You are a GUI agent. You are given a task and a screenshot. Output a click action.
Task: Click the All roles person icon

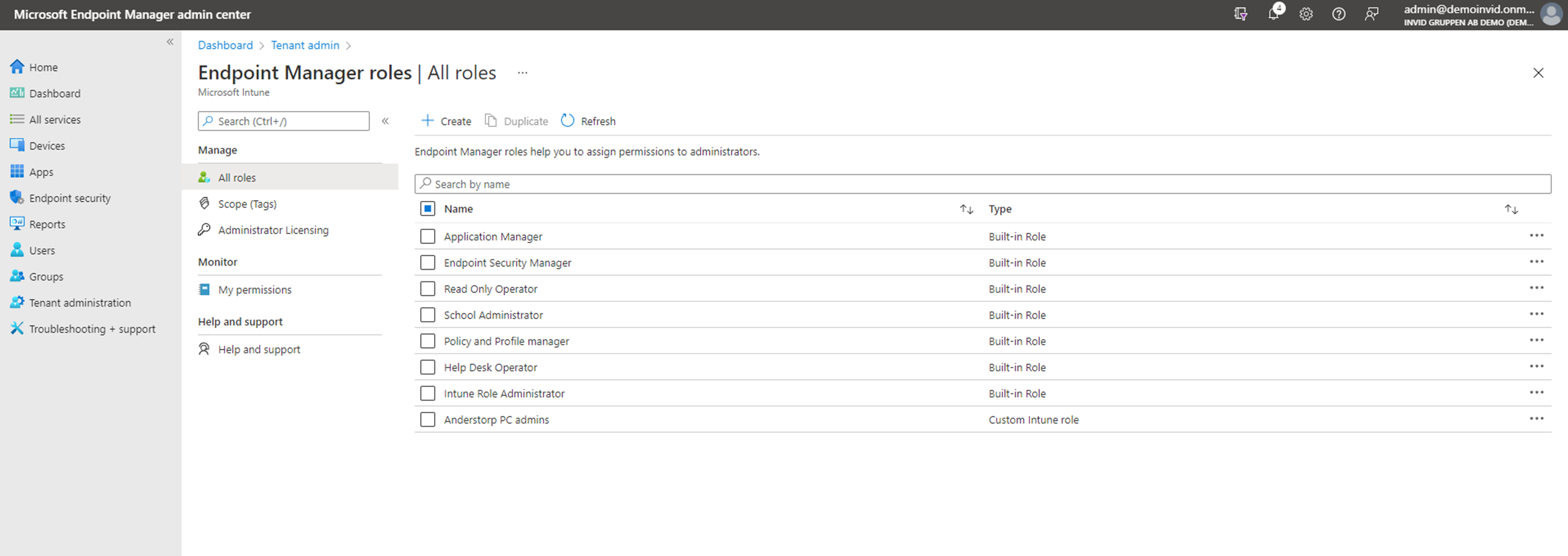[205, 177]
